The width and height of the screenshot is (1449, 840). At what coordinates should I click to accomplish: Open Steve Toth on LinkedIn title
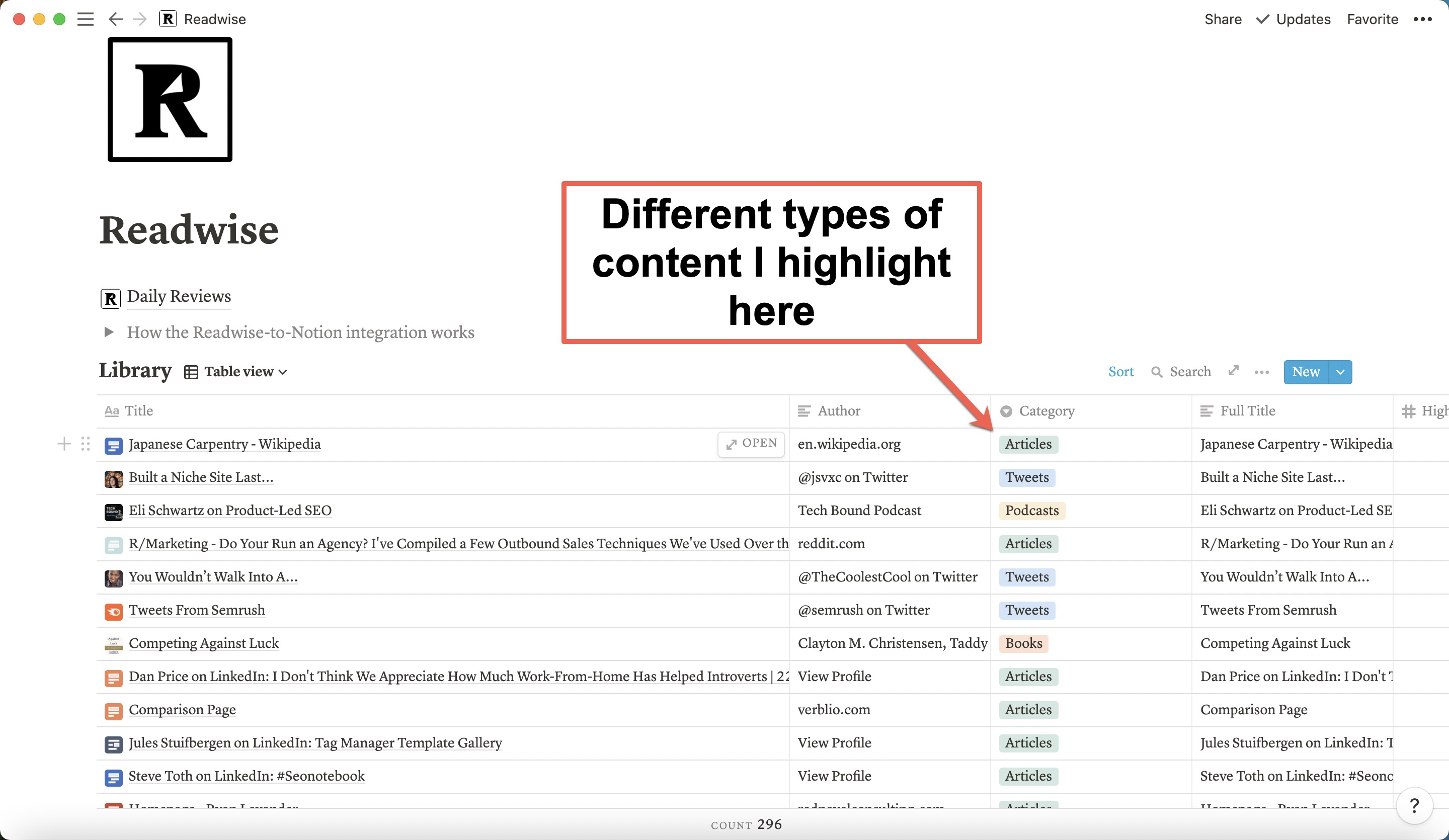point(247,776)
